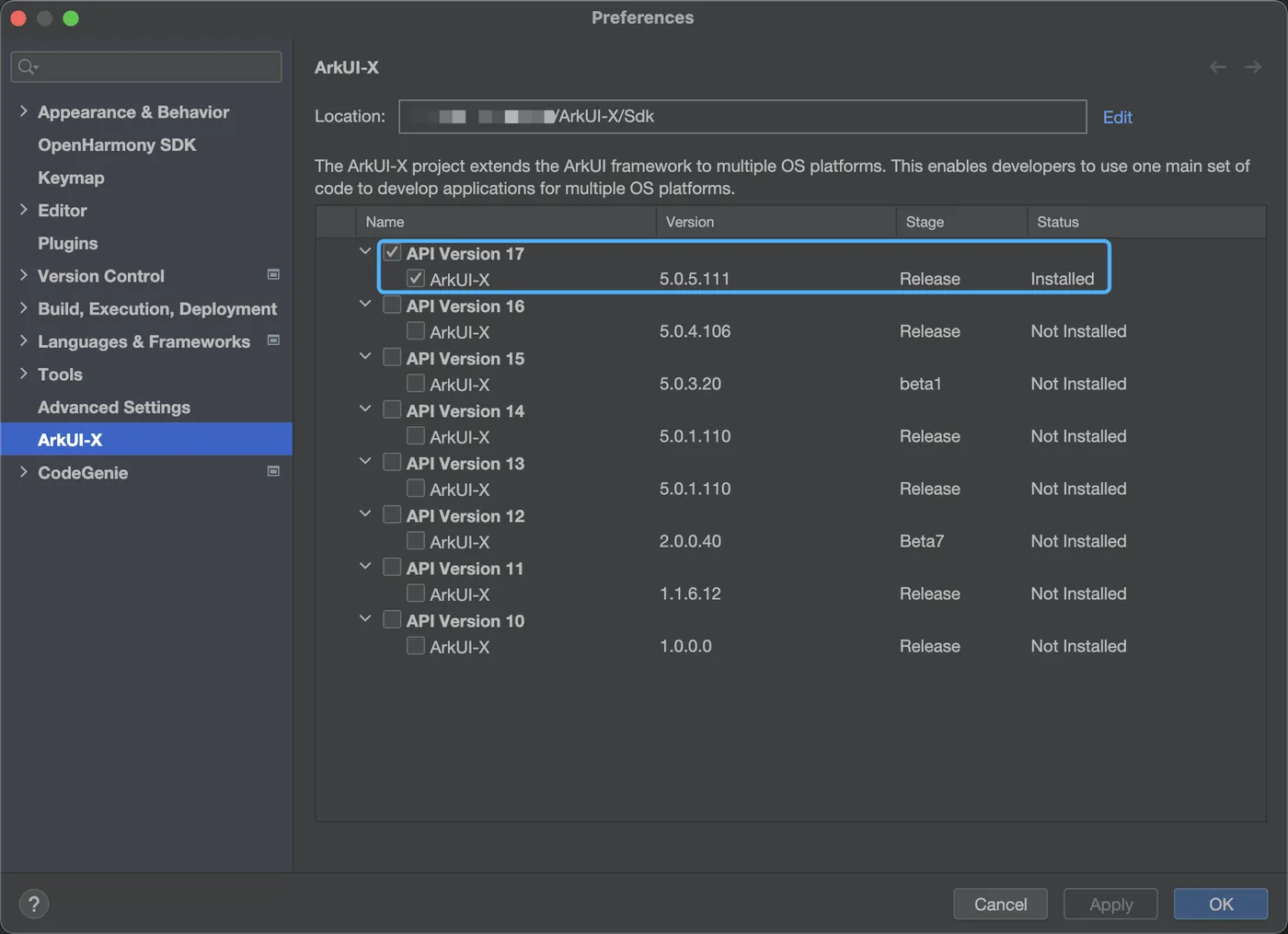The height and width of the screenshot is (934, 1288).
Task: Focus the settings search field
Action: pyautogui.click(x=146, y=66)
